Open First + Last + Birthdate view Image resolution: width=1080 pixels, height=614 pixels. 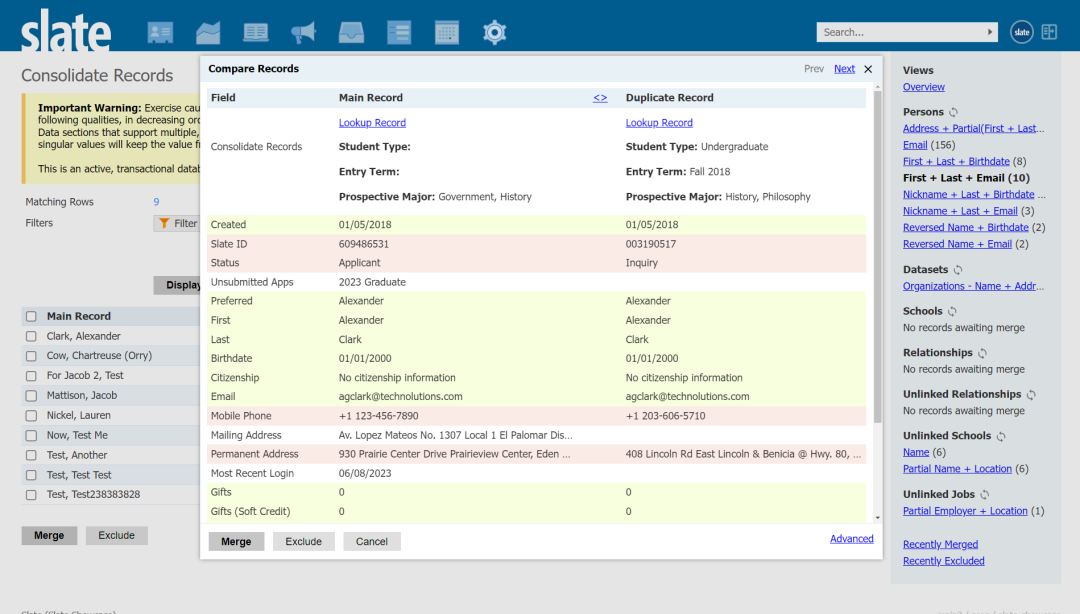pyautogui.click(x=956, y=161)
